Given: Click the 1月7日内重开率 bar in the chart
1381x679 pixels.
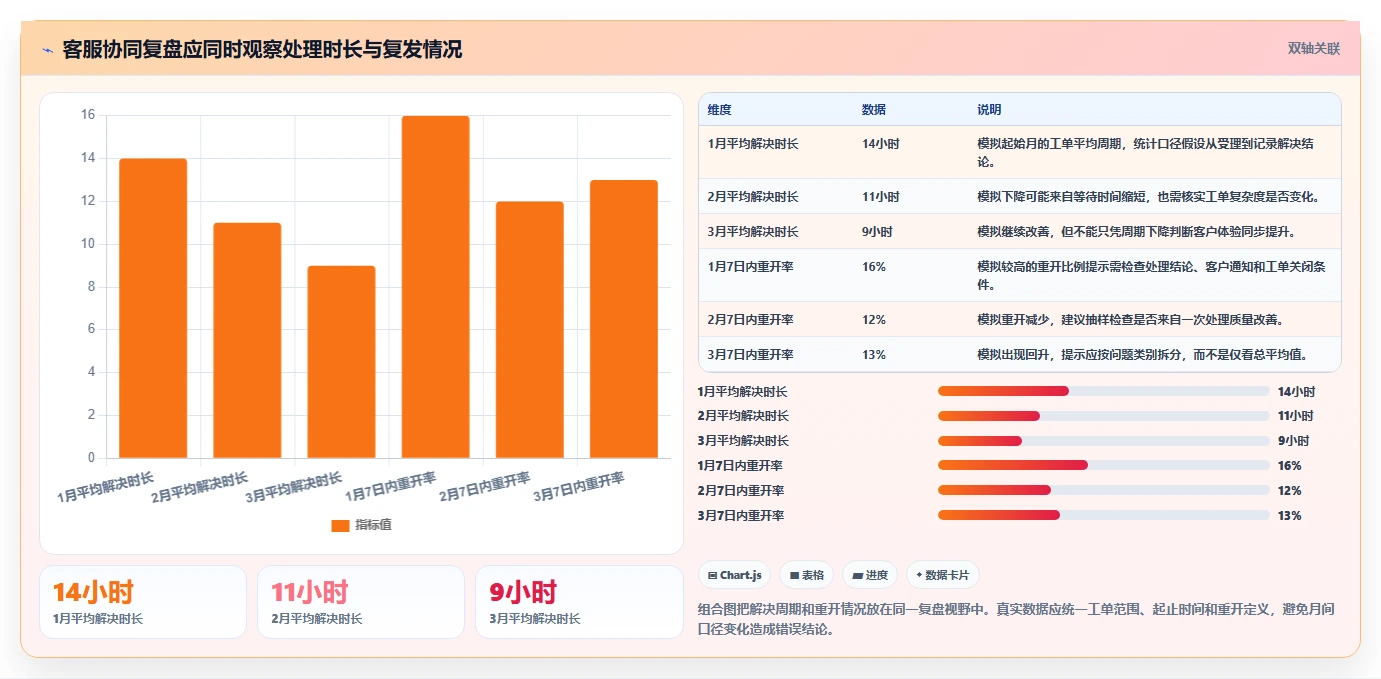Looking at the screenshot, I should [x=435, y=287].
